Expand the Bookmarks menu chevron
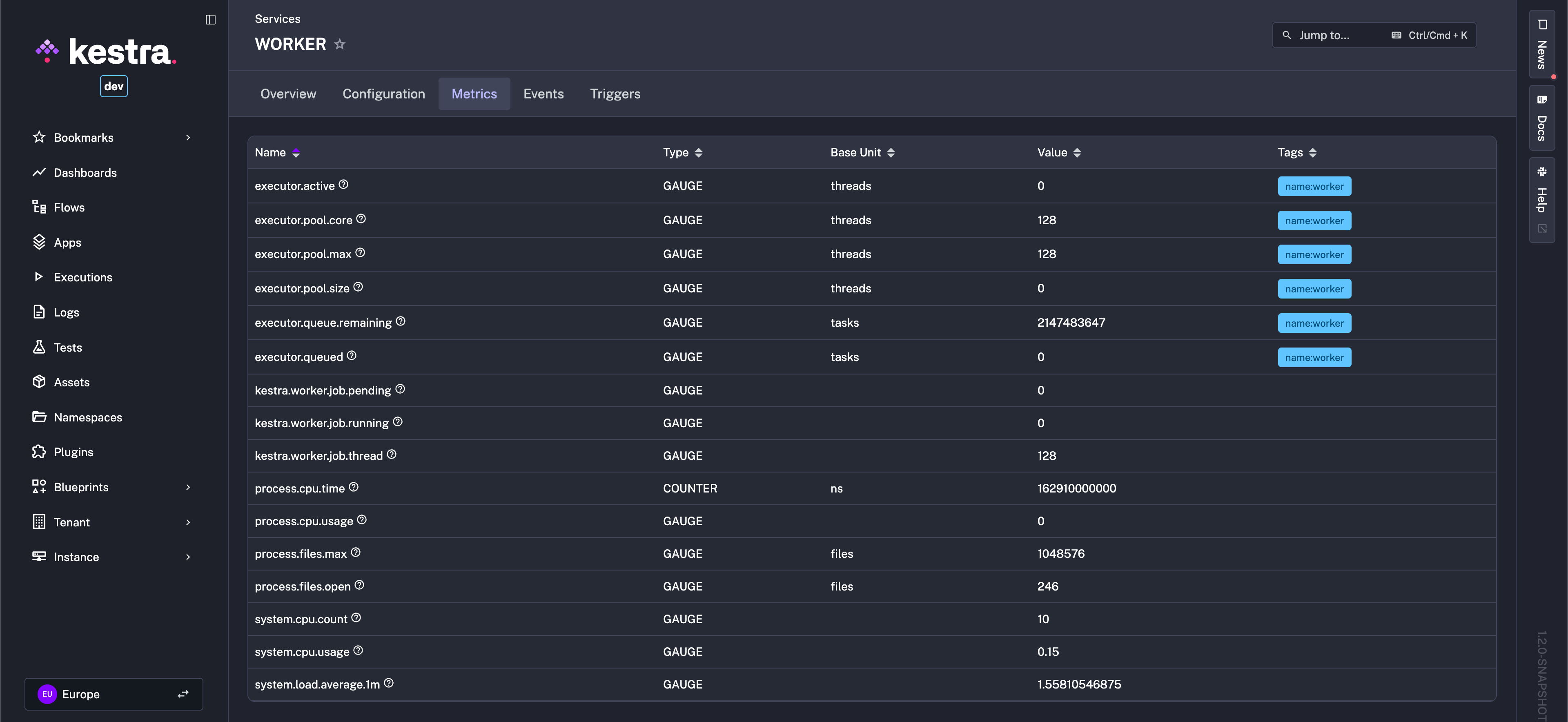Viewport: 1568px width, 722px height. click(188, 138)
